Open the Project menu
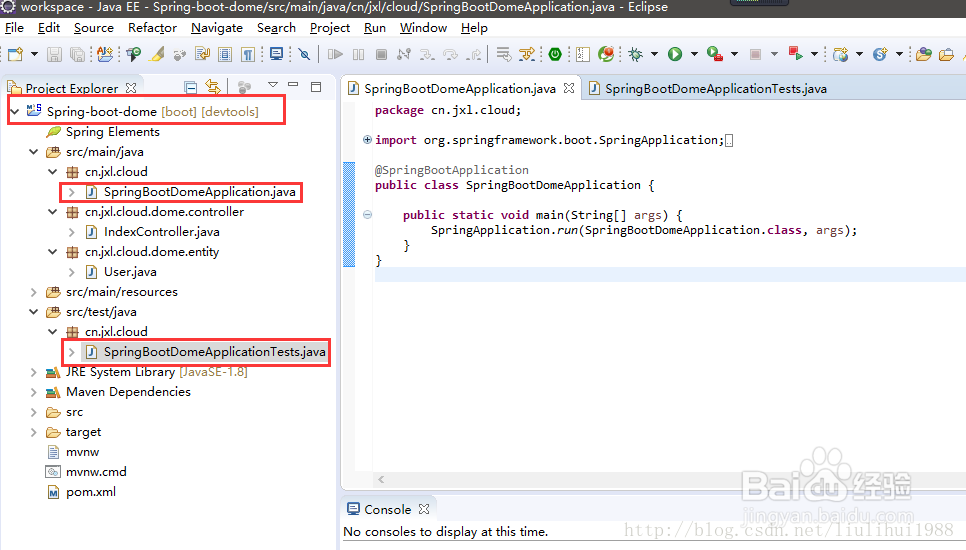Image resolution: width=966 pixels, height=550 pixels. (x=330, y=28)
